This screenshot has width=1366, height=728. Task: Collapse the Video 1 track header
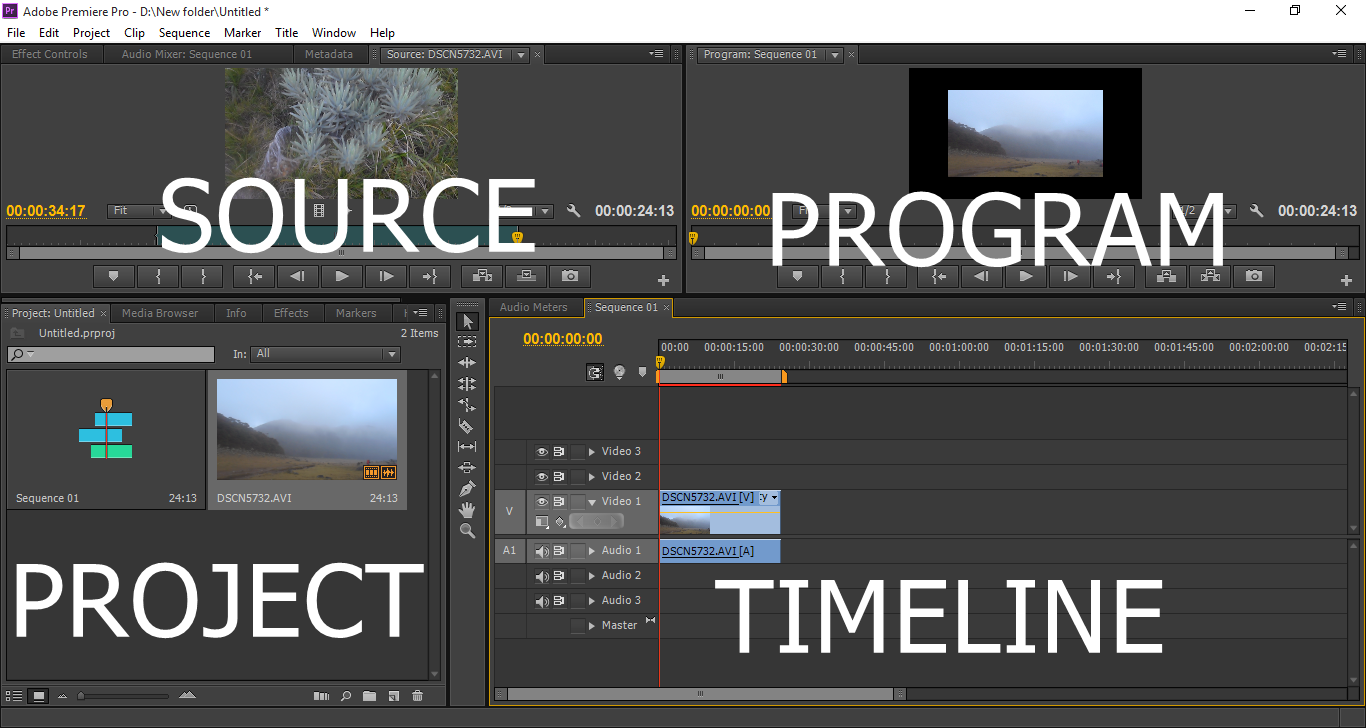[592, 501]
